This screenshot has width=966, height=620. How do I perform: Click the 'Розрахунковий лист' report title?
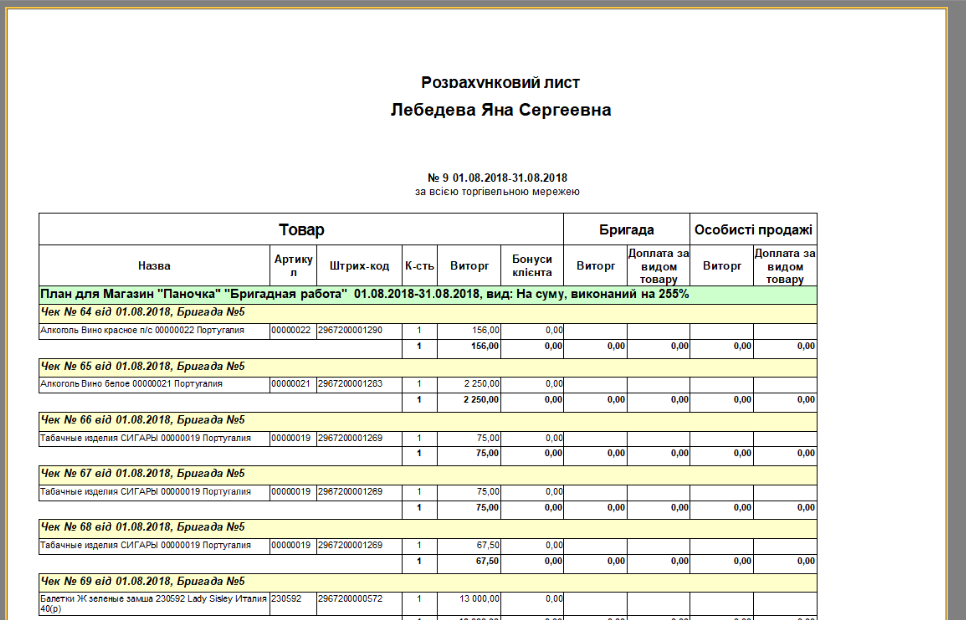pyautogui.click(x=500, y=83)
